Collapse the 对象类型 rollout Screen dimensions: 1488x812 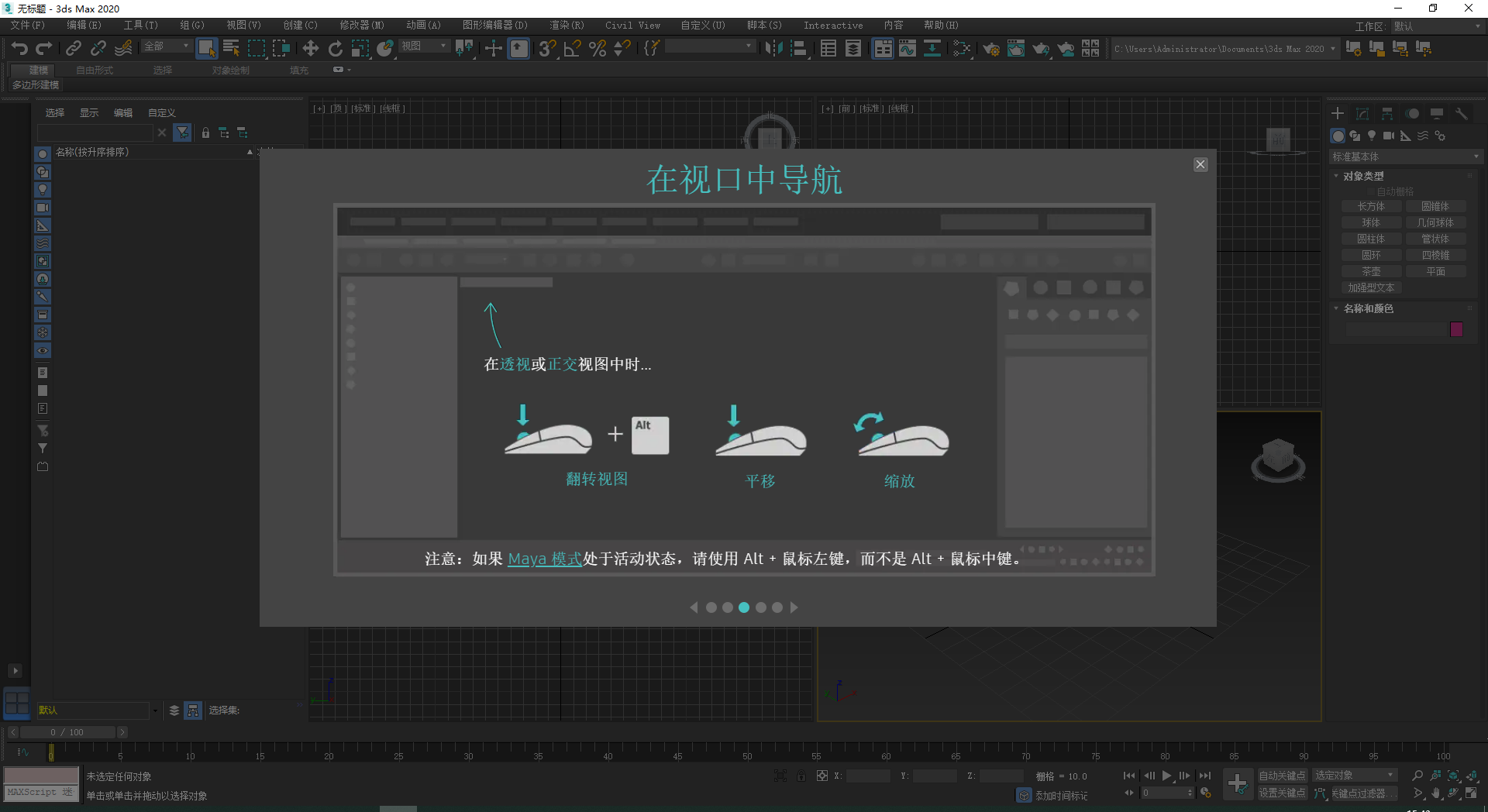tap(1362, 176)
